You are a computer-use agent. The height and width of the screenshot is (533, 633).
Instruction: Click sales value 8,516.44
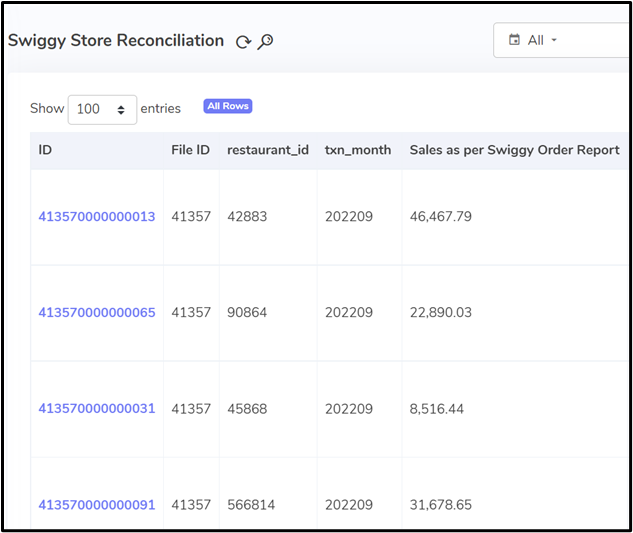437,409
